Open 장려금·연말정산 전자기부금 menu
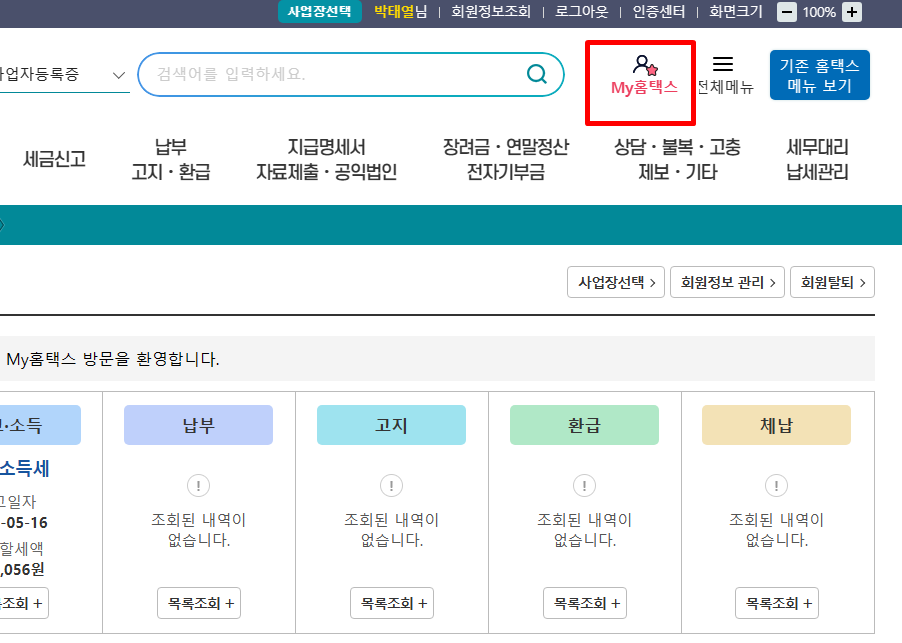The height and width of the screenshot is (643, 902). click(506, 159)
